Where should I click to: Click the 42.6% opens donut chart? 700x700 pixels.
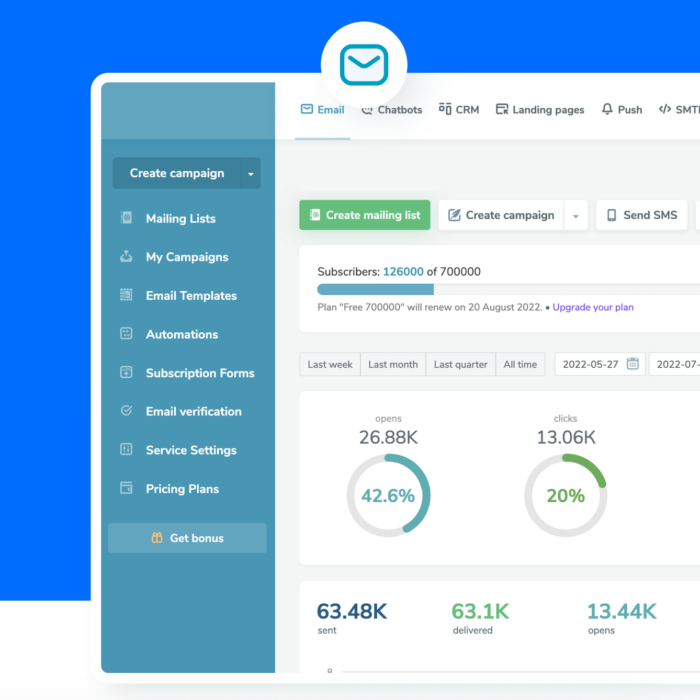point(388,495)
